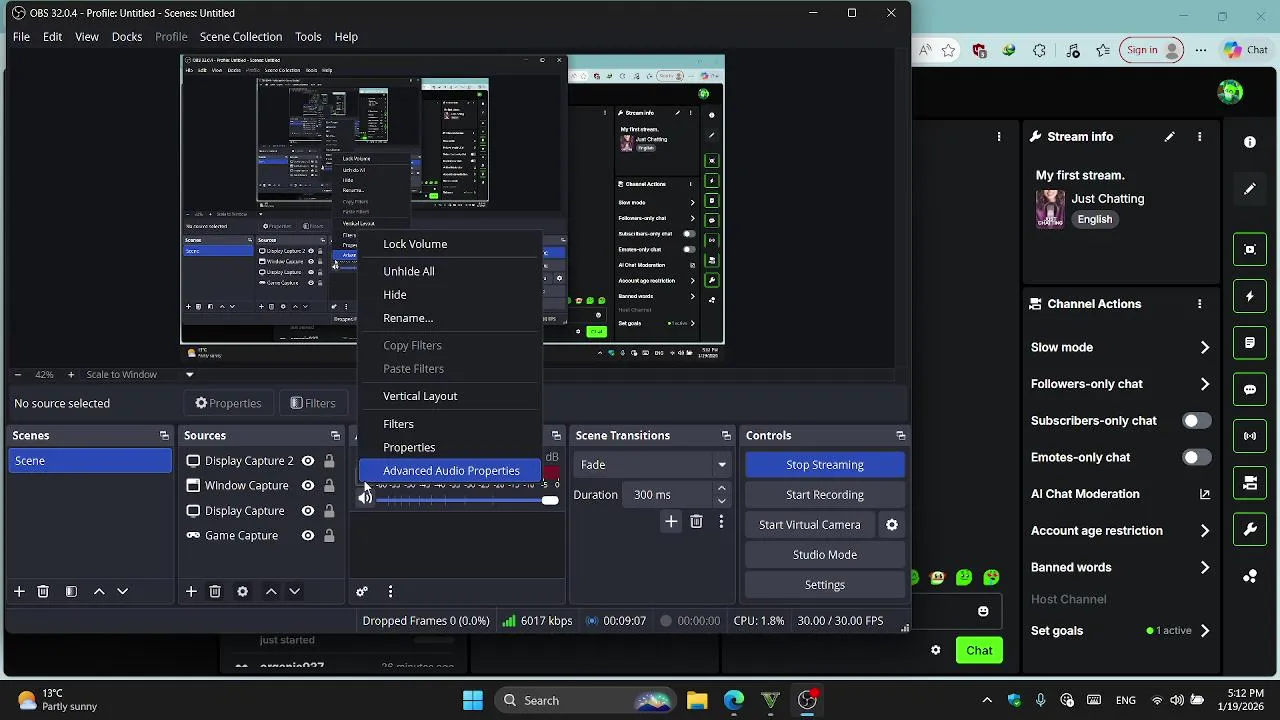Screen dimensions: 1280x720
Task: Expand Set goals chevron
Action: [x=1205, y=631]
